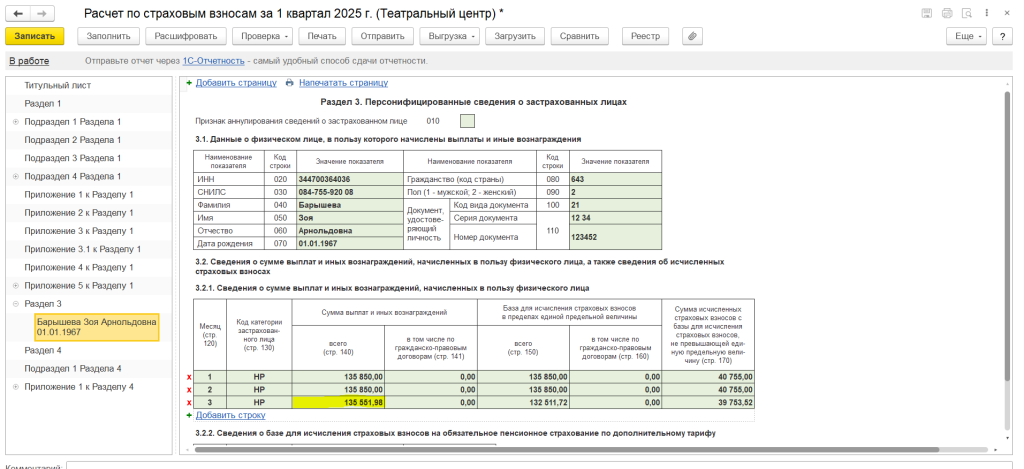Click the printer icon in title bar
This screenshot has height=469, width=1024.
pos(945,13)
